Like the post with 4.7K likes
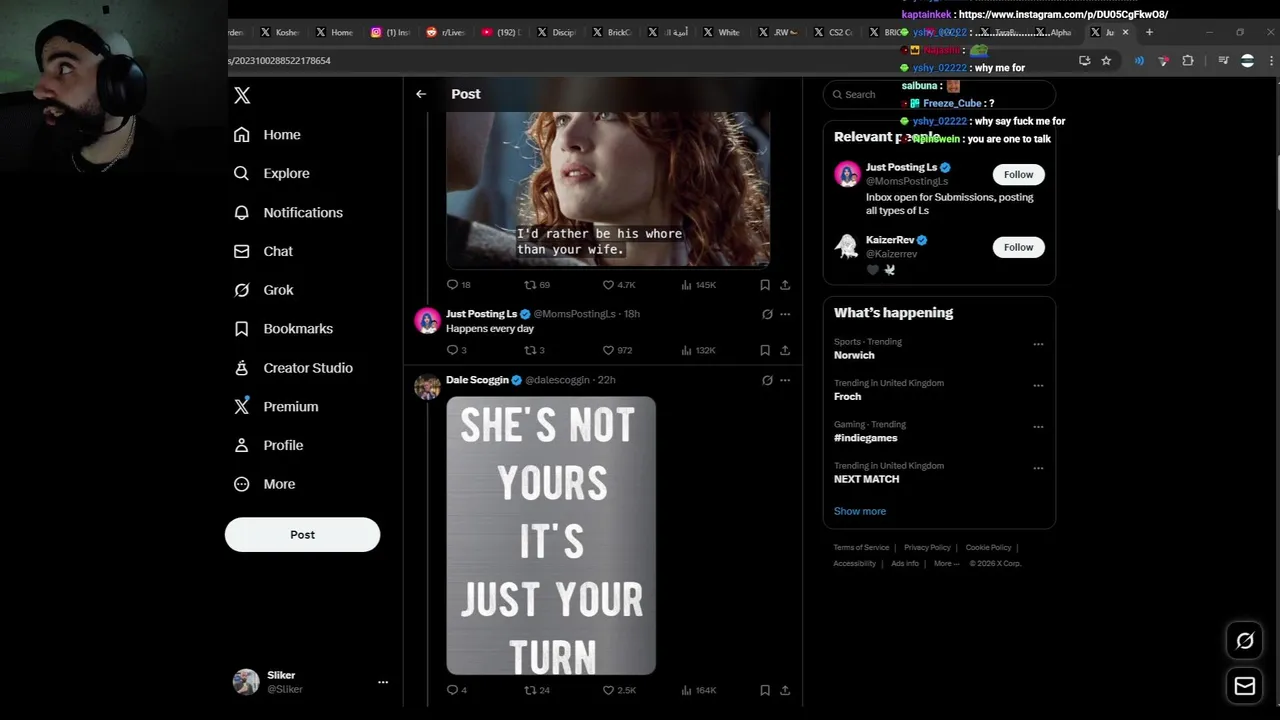The image size is (1280, 720). (619, 285)
